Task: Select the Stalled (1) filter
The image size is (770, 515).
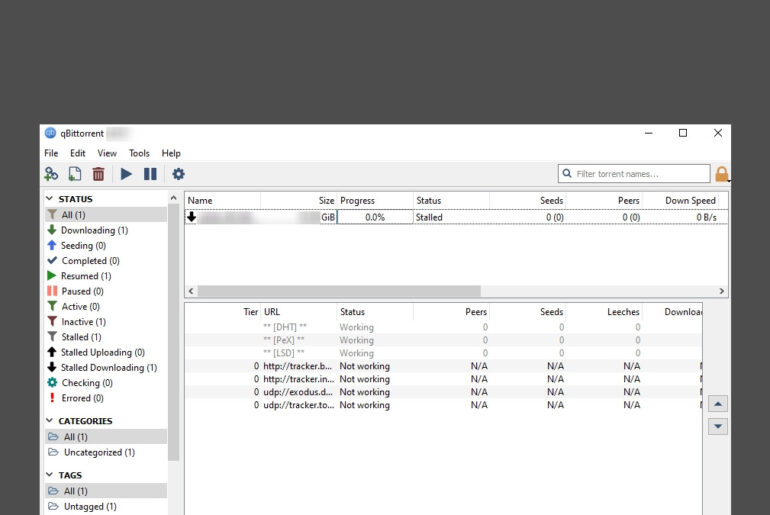Action: [106, 337]
